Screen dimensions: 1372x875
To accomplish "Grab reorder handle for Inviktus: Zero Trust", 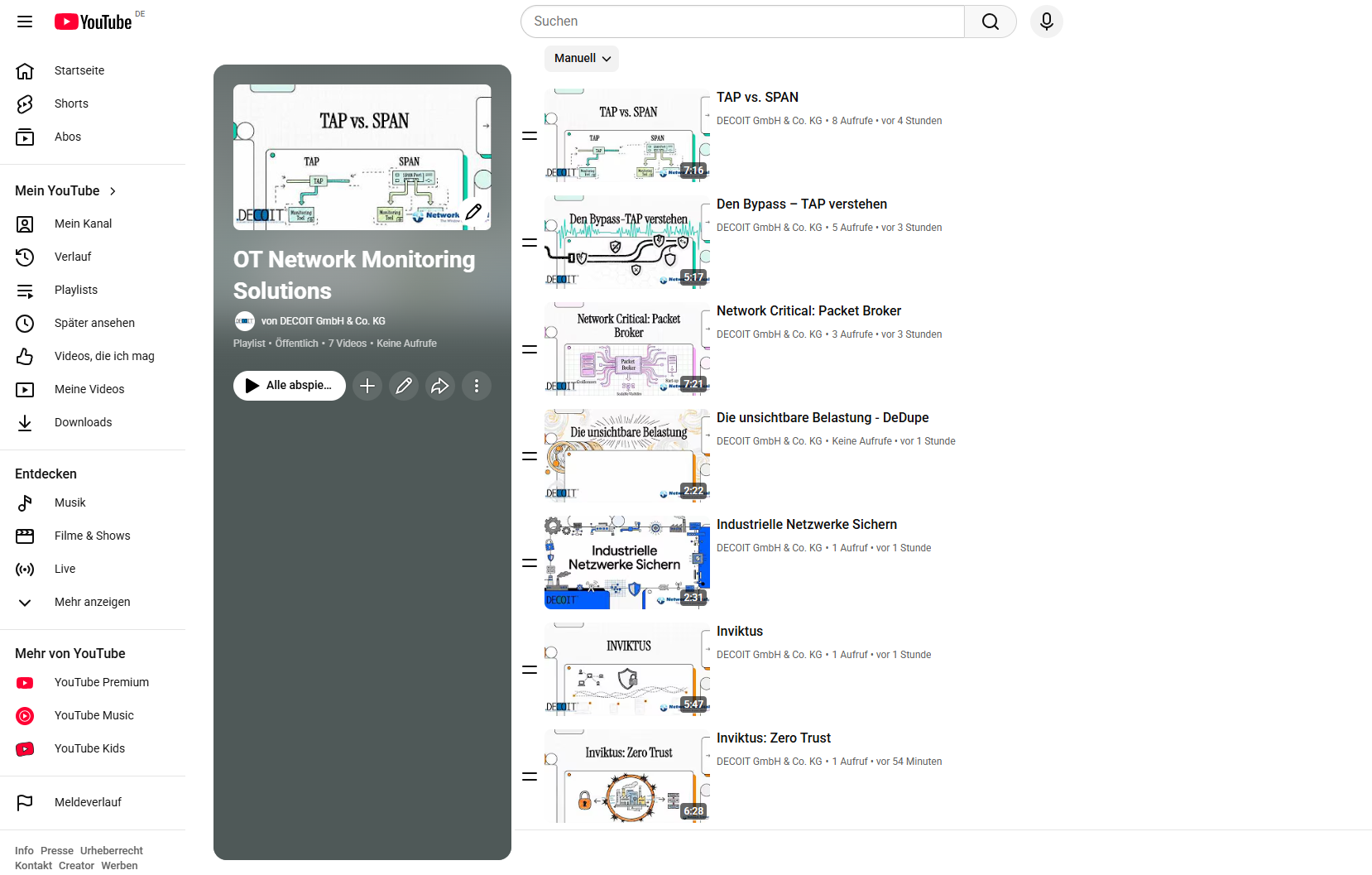I will (530, 776).
